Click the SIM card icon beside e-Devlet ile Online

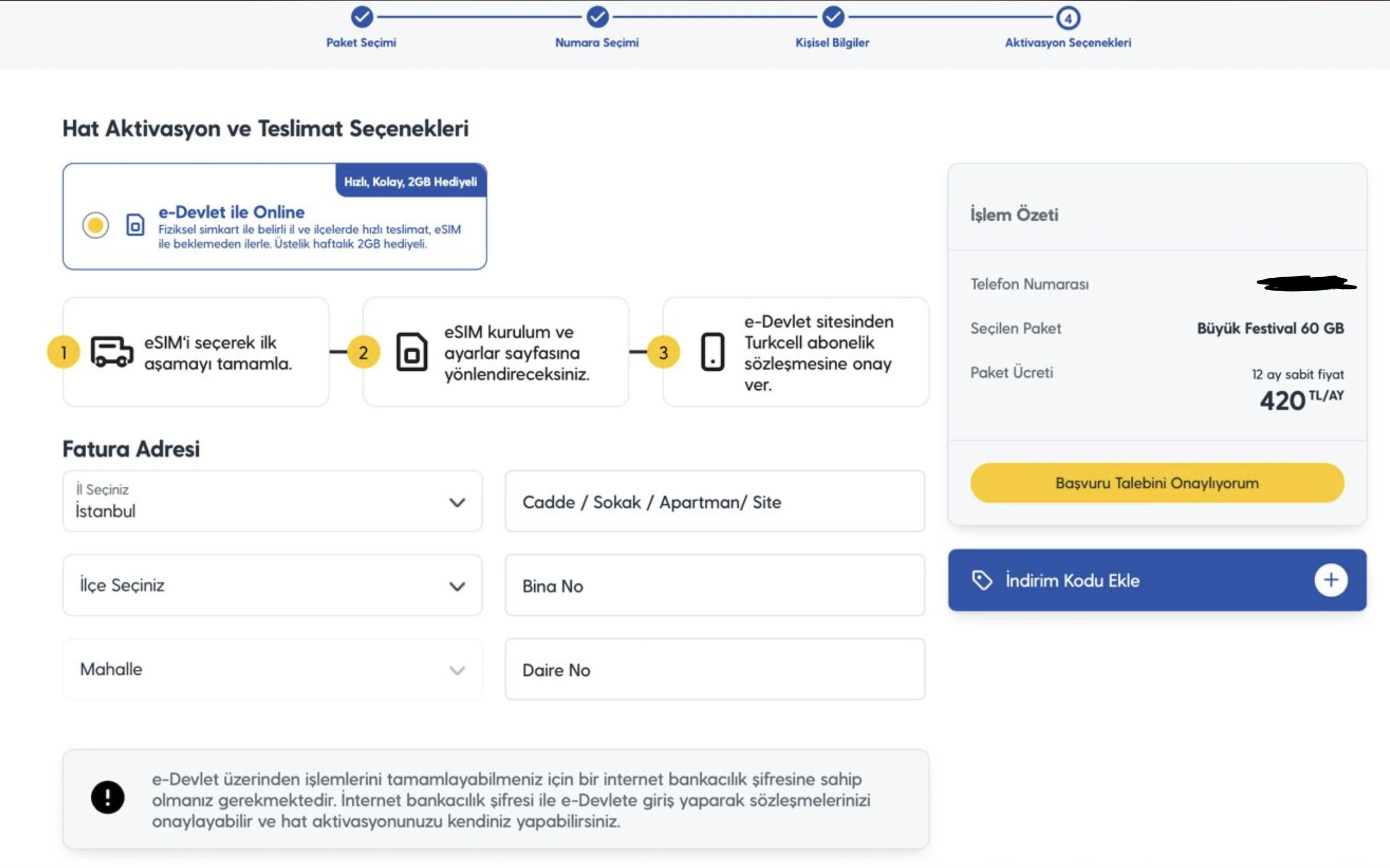click(x=135, y=225)
